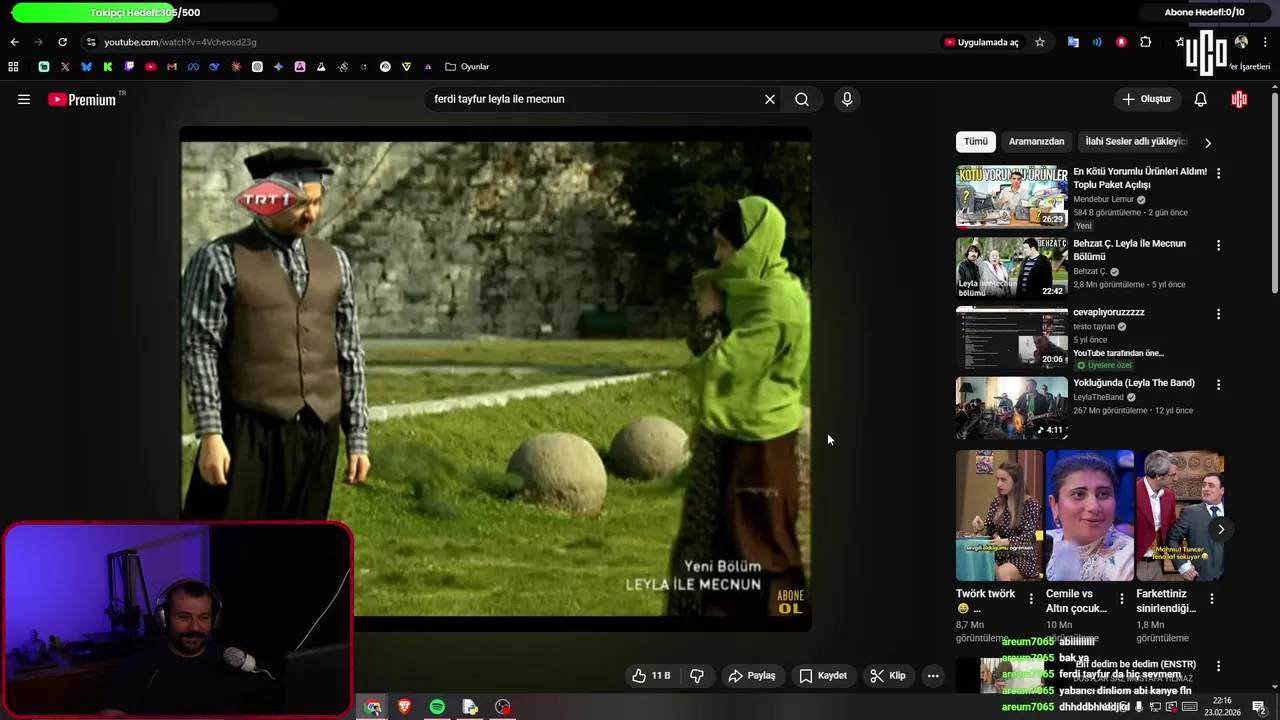The height and width of the screenshot is (720, 1280).
Task: Click the YouTube search input field
Action: 595,99
